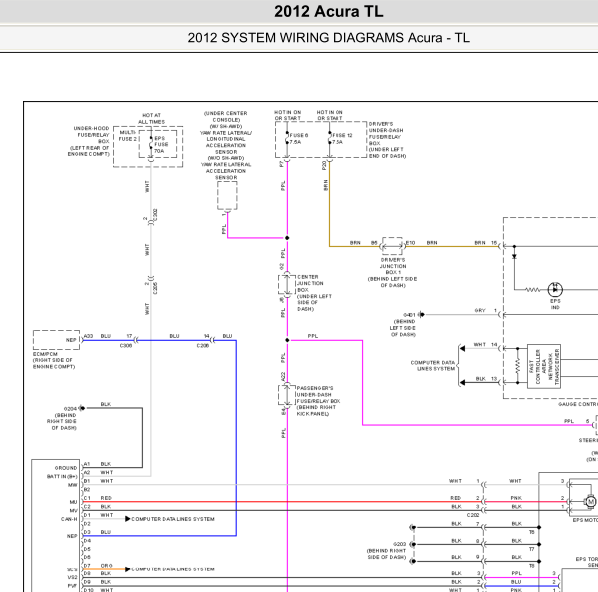
Task: Click the ECM/PCM NEP dashed box
Action: pos(56,340)
